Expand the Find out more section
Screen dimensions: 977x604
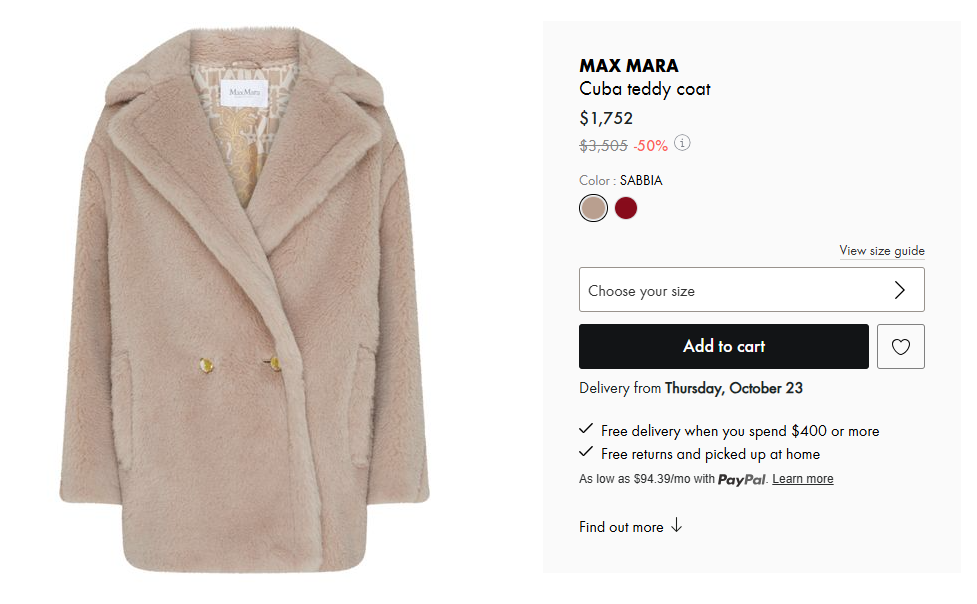(x=621, y=527)
